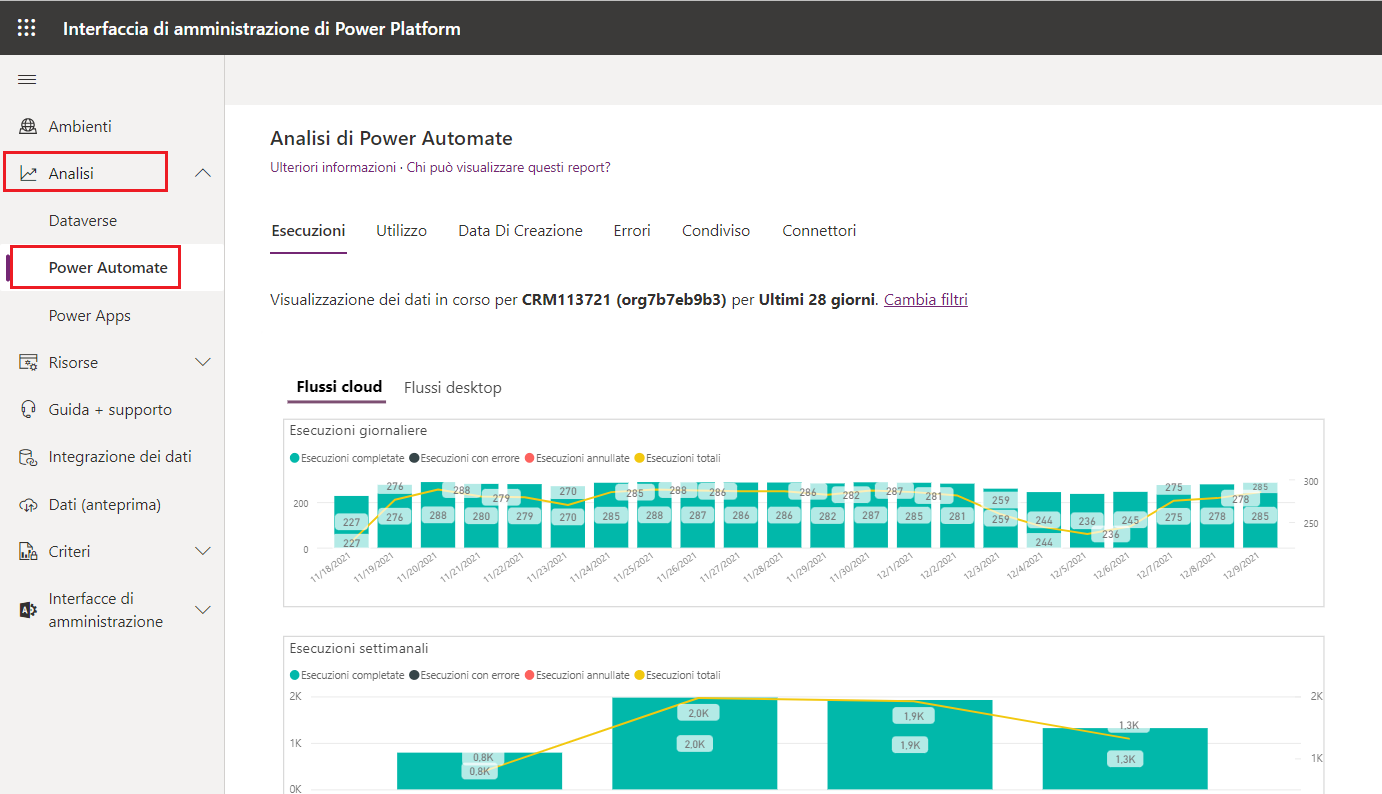Viewport: 1382px width, 794px height.
Task: Open the app launcher waffle icon
Action: 27,28
